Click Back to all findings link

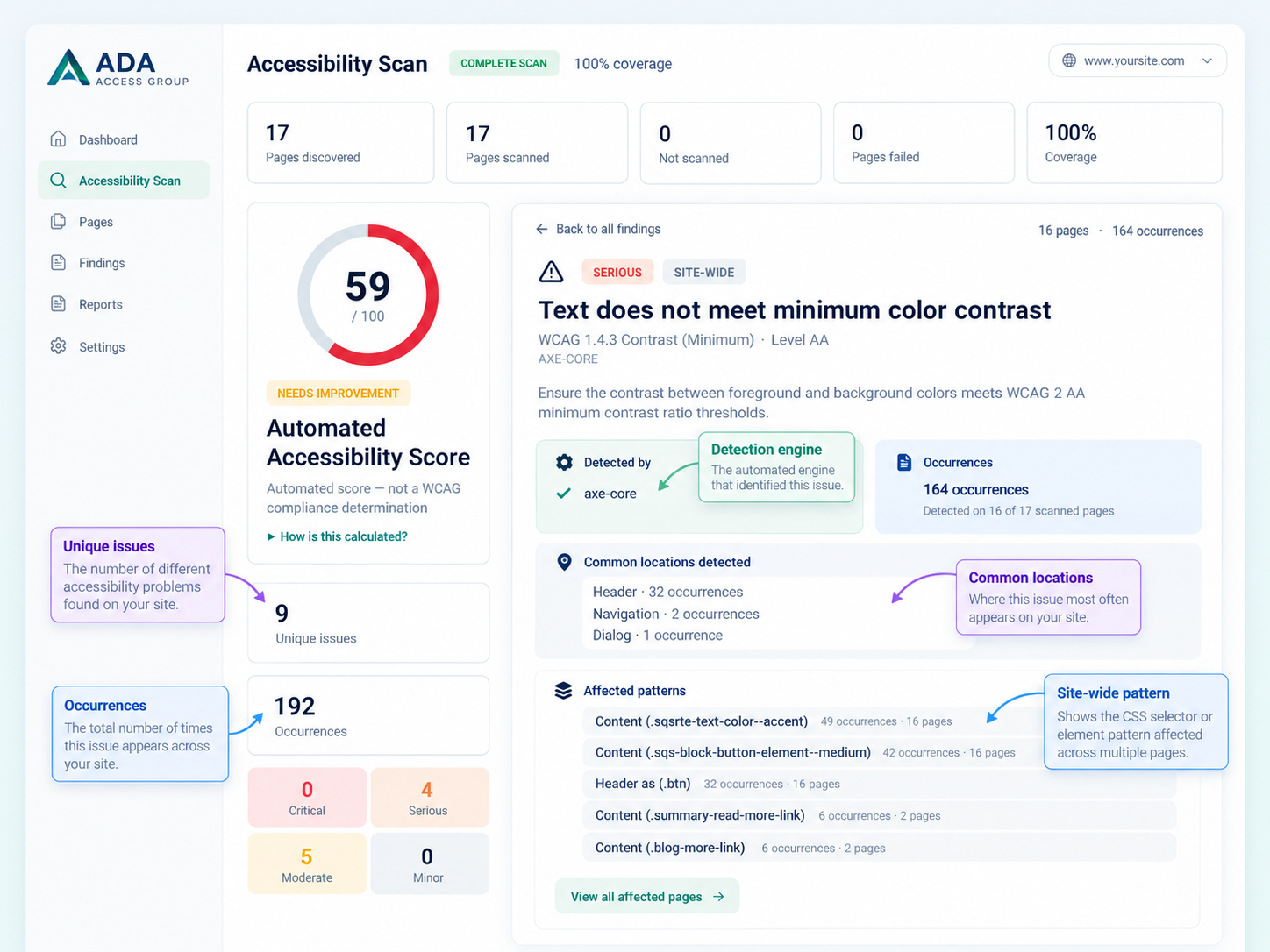[x=598, y=229]
